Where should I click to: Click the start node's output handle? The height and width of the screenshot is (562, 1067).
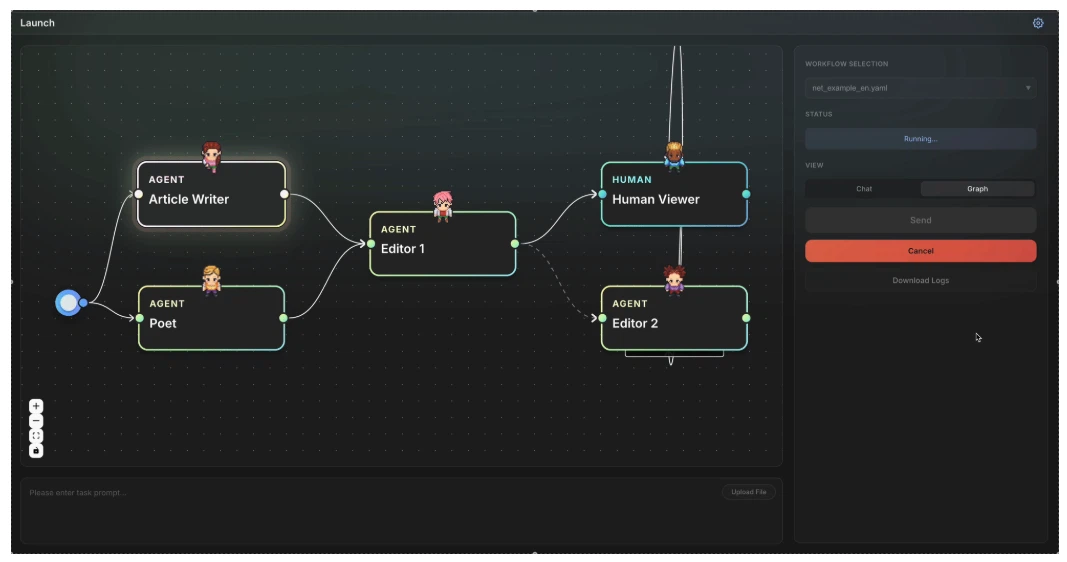click(x=83, y=303)
